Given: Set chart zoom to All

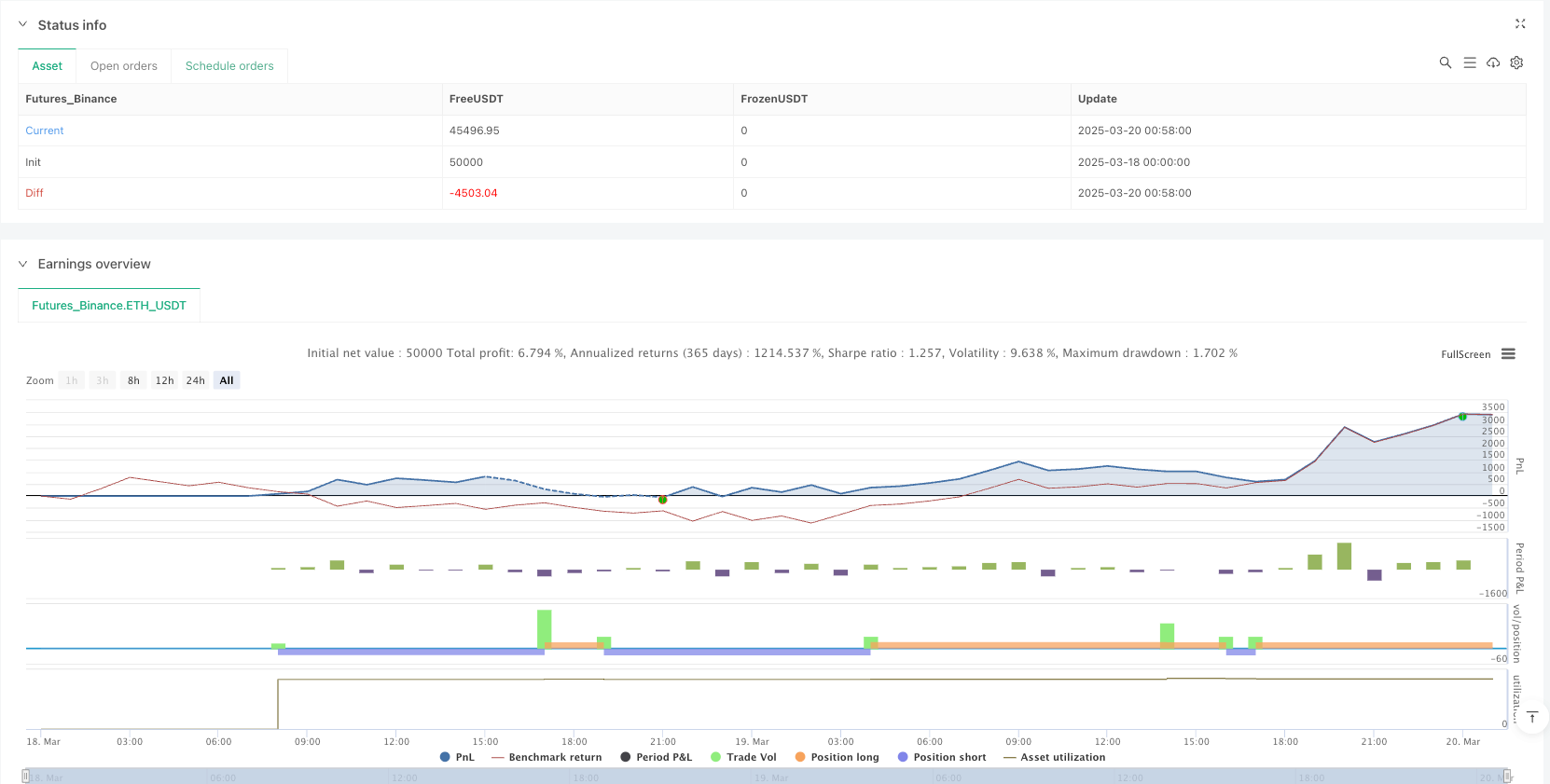Looking at the screenshot, I should click(227, 380).
